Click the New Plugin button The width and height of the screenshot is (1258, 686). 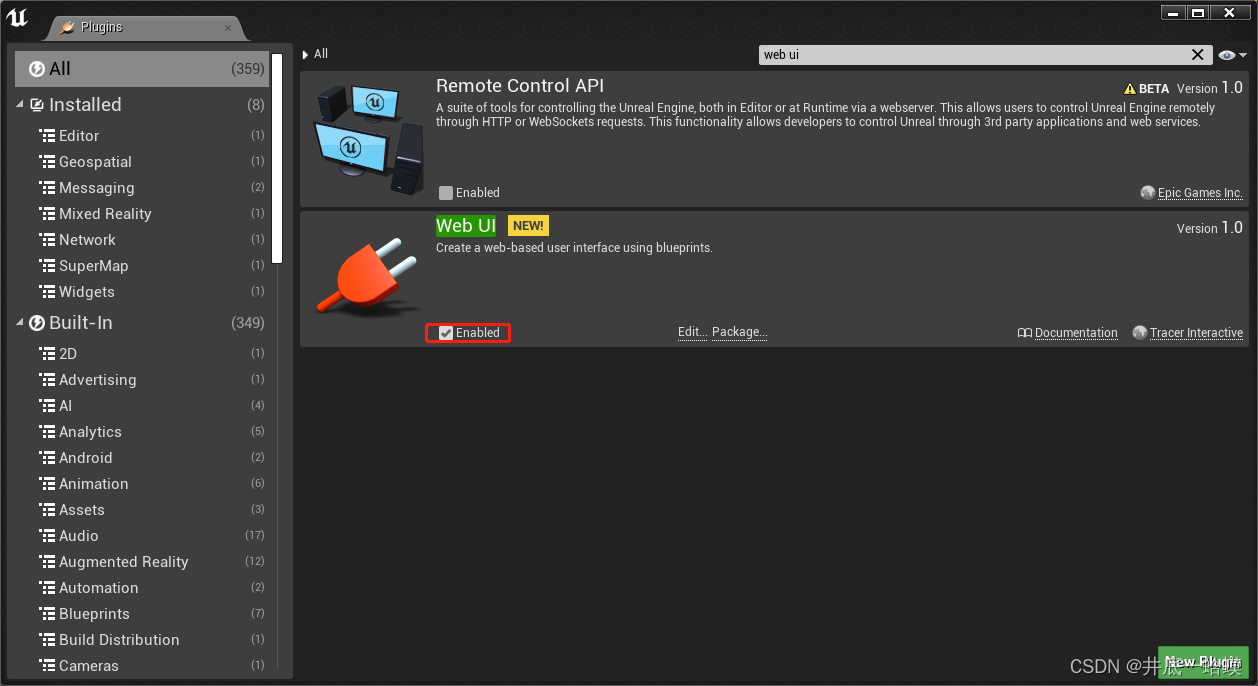pos(1203,662)
